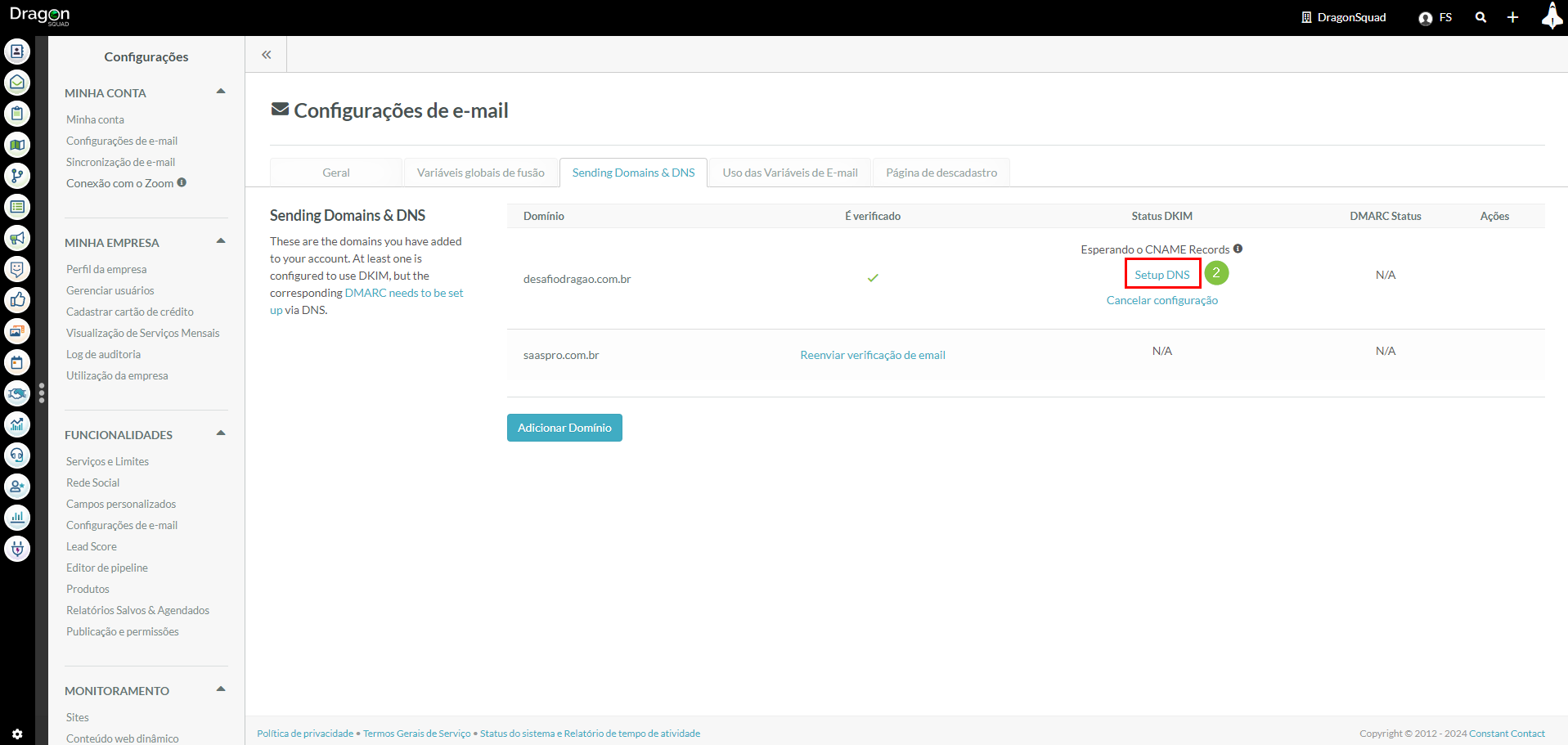The width and height of the screenshot is (1568, 745).
Task: Click info icon next to CNAME Records
Action: coord(1238,249)
